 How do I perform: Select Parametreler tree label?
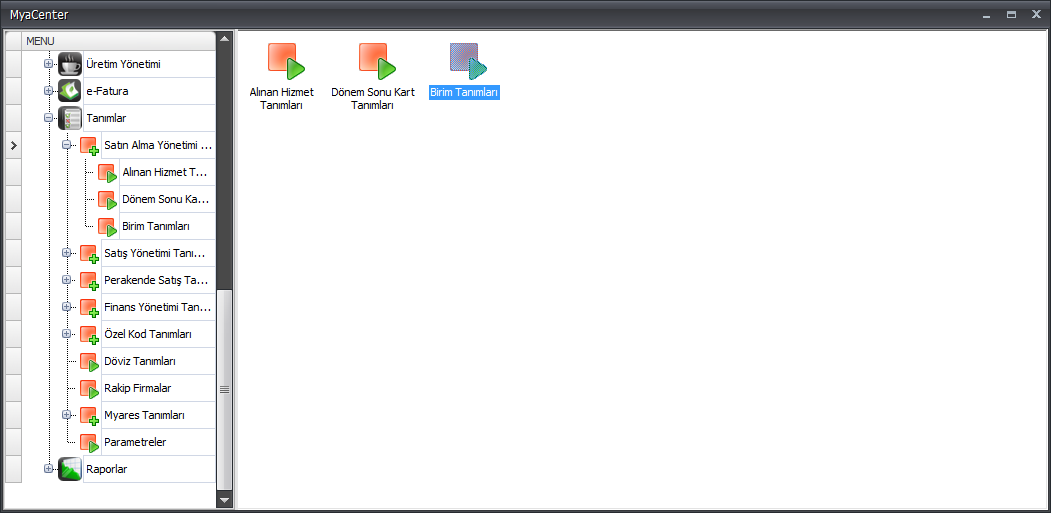135,442
